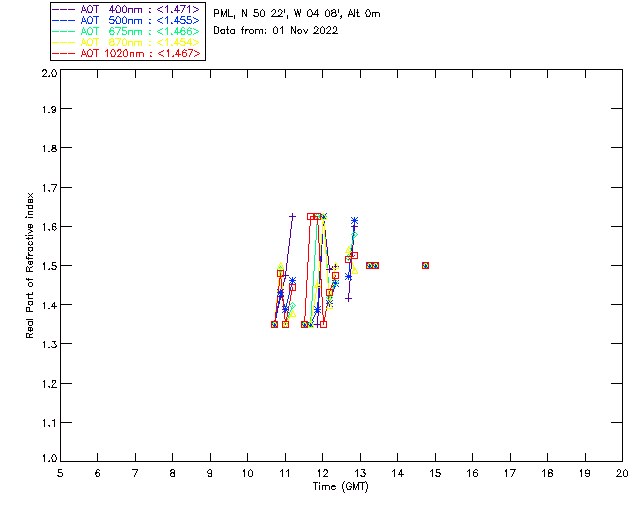Screen dimensions: 640x512
Task: Click the y-axis label 1.1
Action: click(x=49, y=423)
